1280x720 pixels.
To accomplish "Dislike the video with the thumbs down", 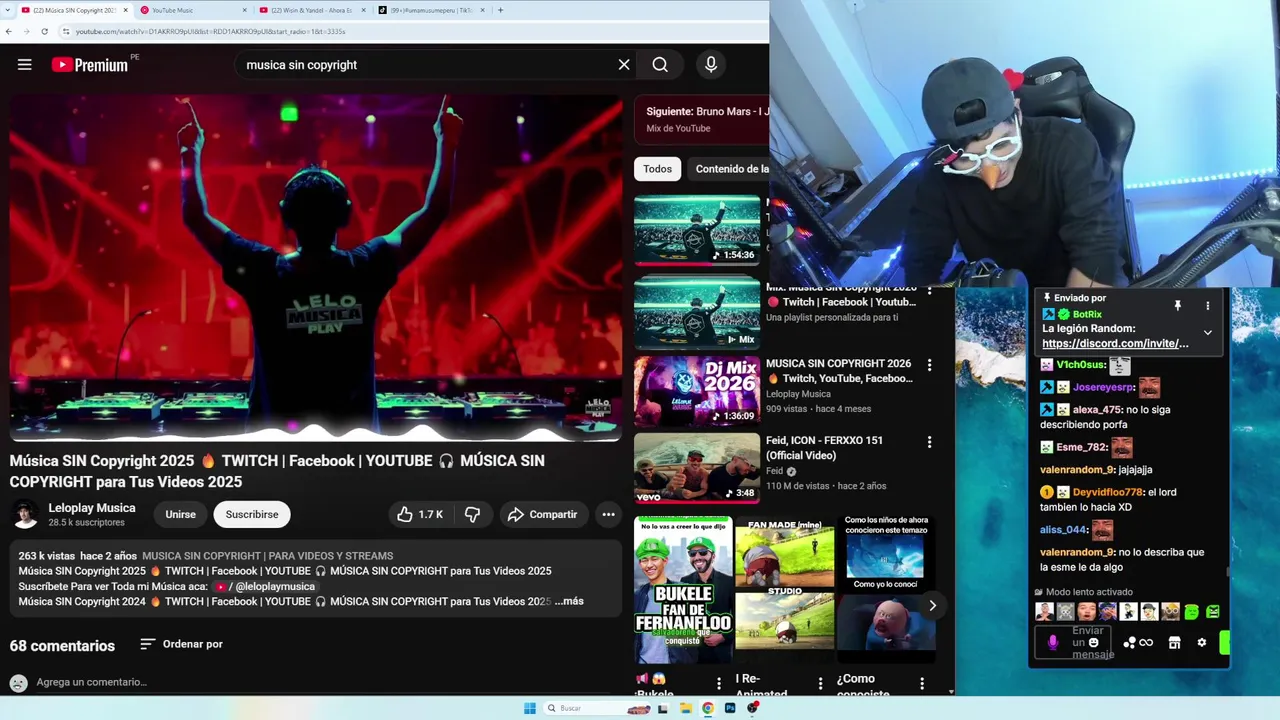I will coord(472,514).
